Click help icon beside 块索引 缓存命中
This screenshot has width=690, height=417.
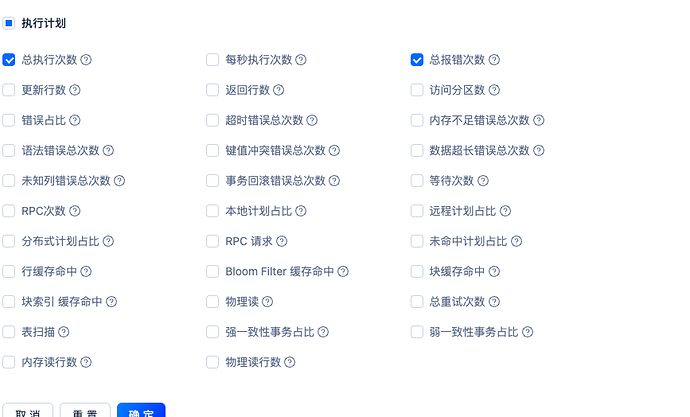click(x=111, y=302)
